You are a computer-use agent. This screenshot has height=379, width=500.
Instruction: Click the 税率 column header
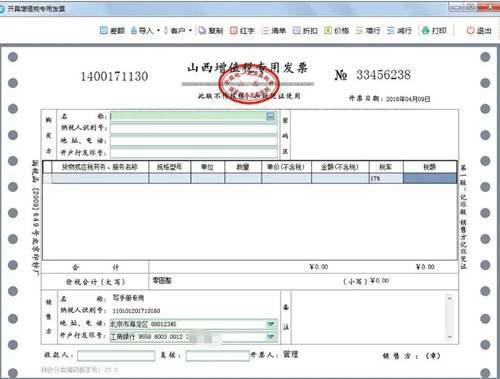386,167
